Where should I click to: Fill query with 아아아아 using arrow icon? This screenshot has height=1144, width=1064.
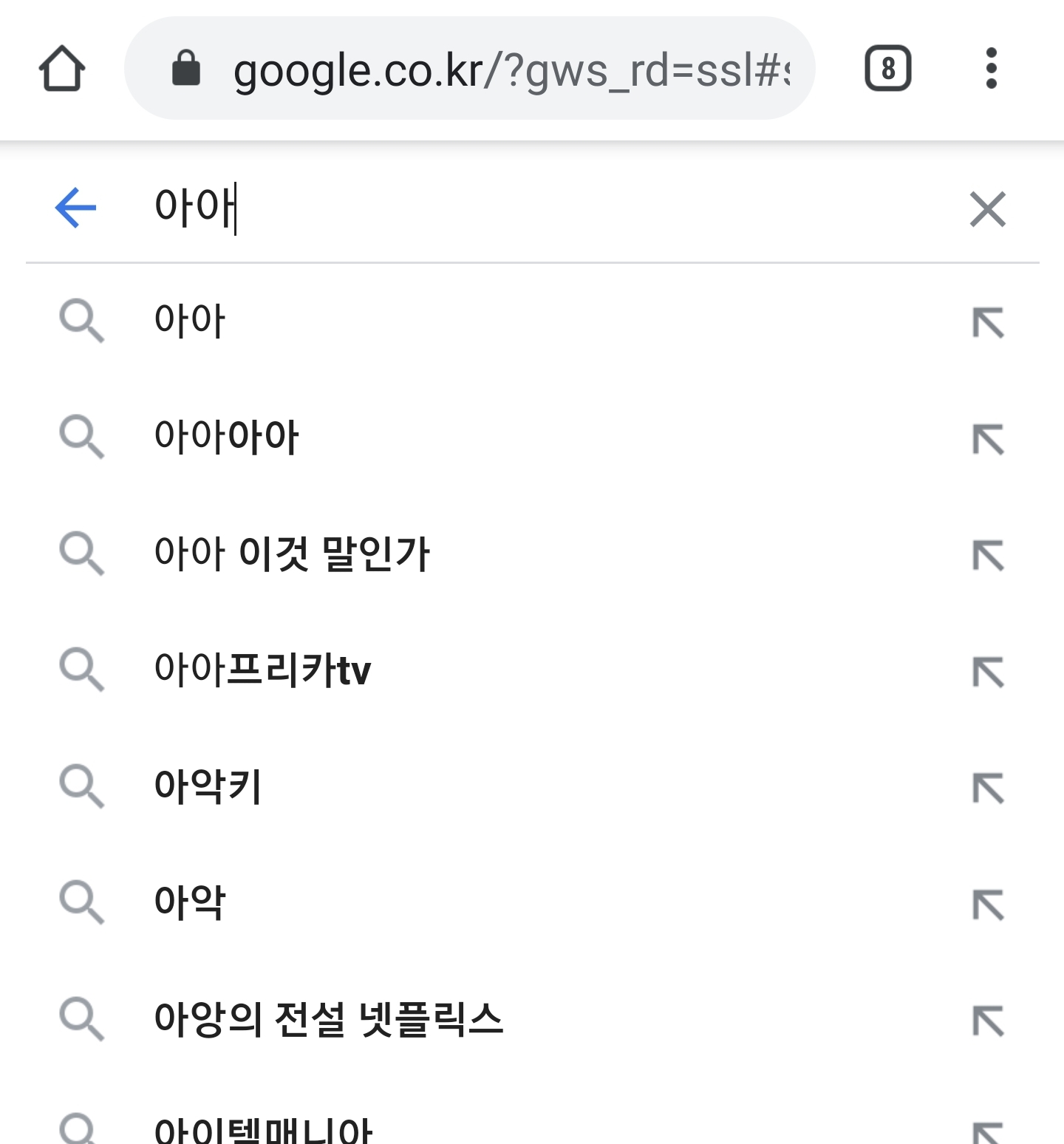pyautogui.click(x=988, y=439)
